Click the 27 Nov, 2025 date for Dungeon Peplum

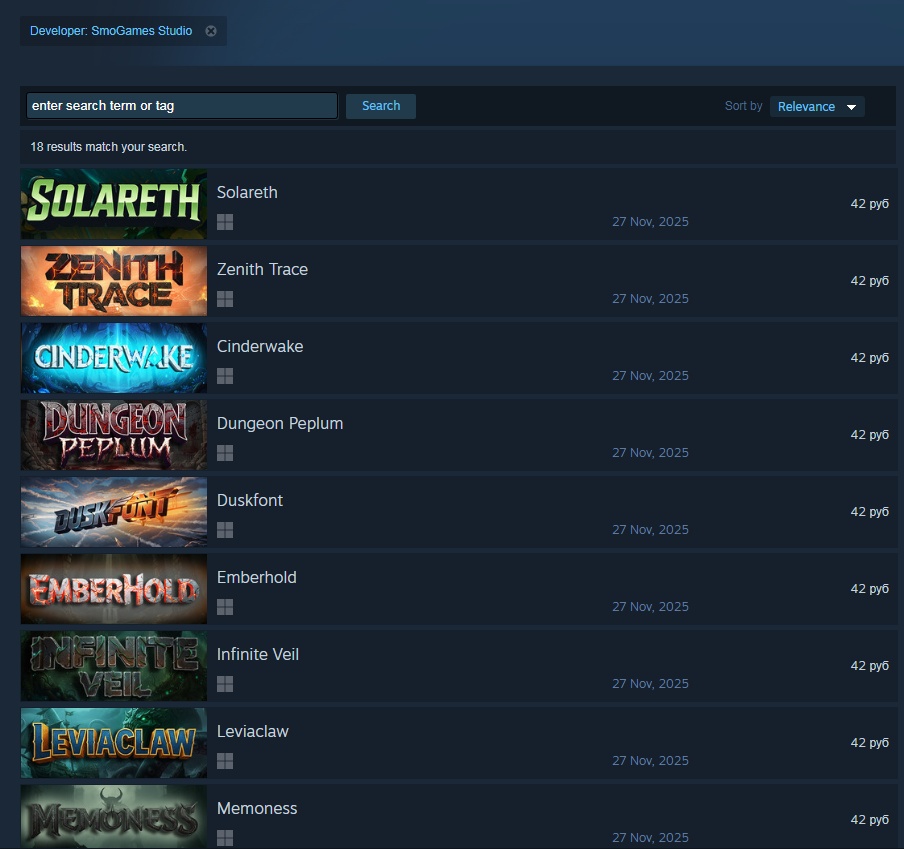coord(650,452)
